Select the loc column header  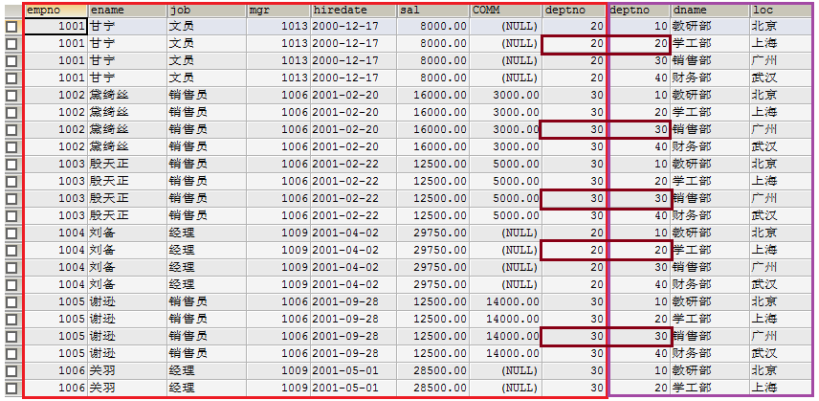coord(781,10)
